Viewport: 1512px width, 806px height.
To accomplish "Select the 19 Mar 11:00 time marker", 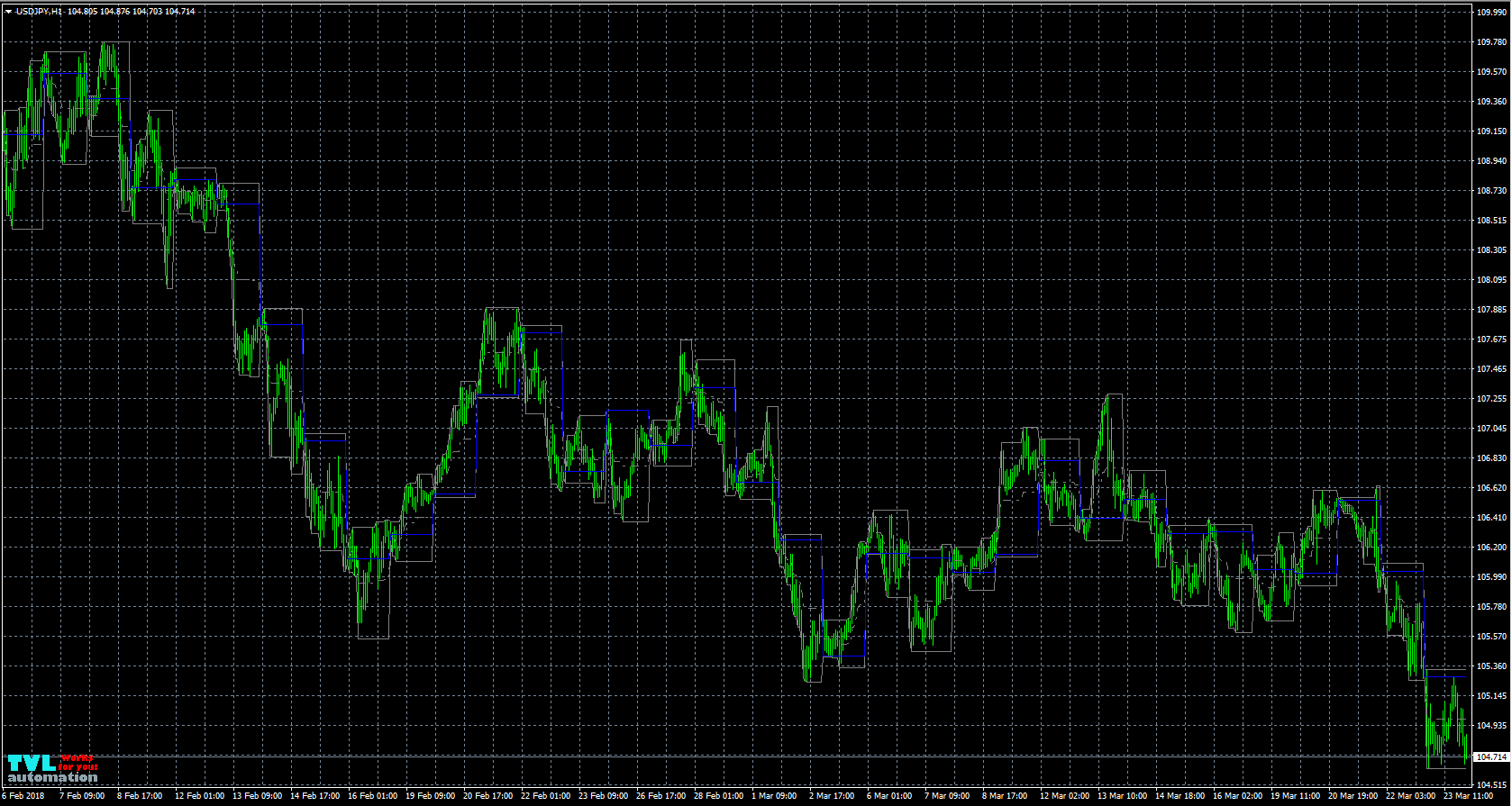I will pos(1296,796).
